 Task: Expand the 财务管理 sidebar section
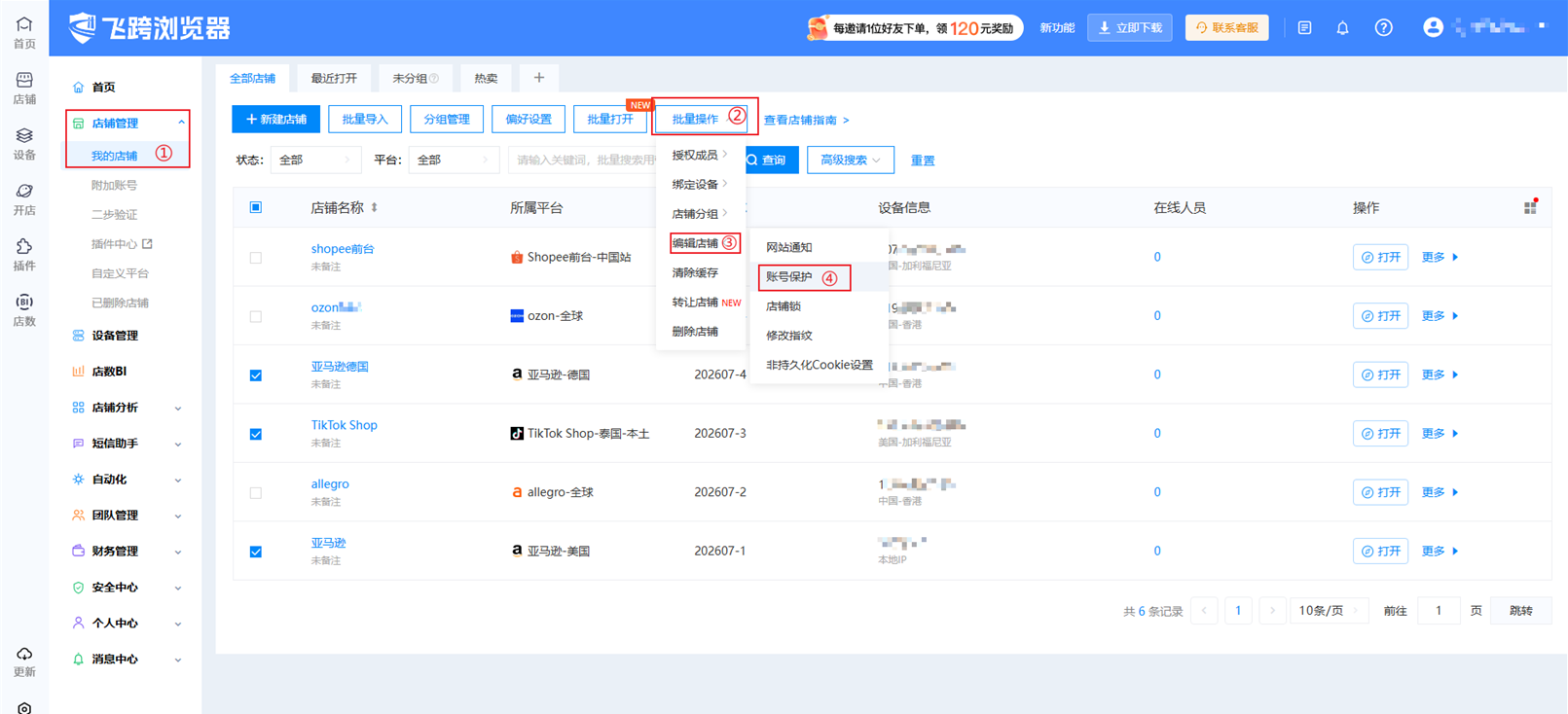click(178, 553)
